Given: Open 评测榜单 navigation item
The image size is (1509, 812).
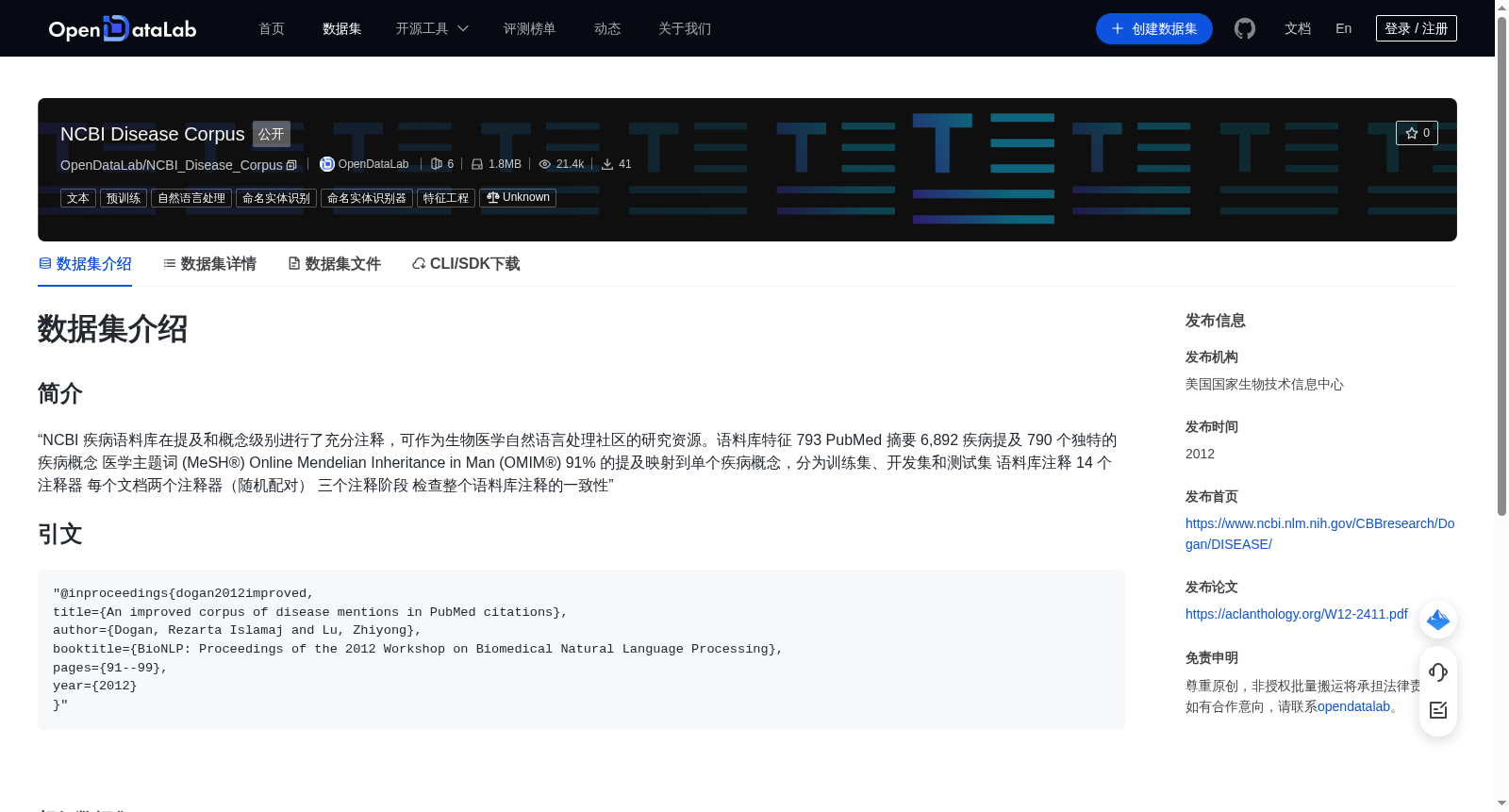Looking at the screenshot, I should 530,28.
